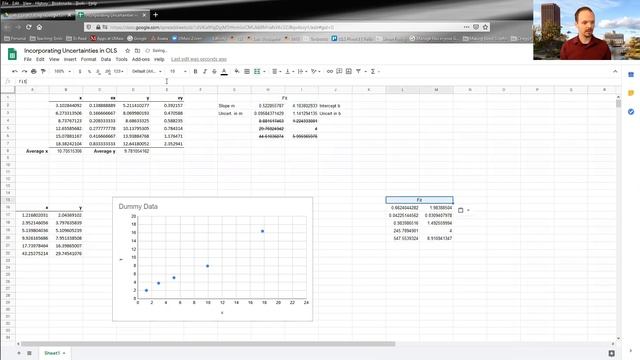Viewport: 640px width, 360px height.
Task: Click the Last edit was seconds ago link
Action: coord(199,59)
